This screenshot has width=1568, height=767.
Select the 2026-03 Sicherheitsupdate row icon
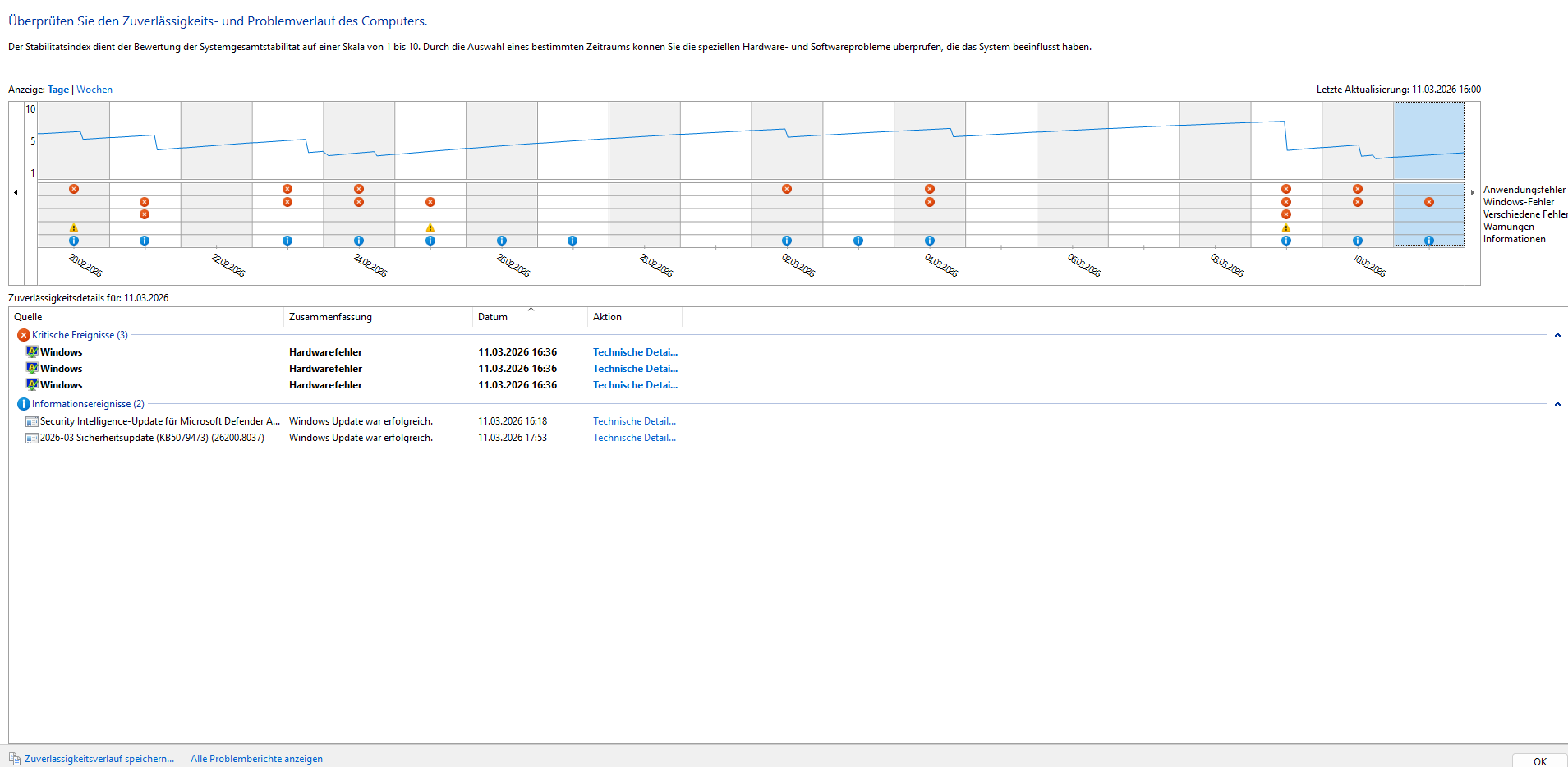(x=32, y=438)
